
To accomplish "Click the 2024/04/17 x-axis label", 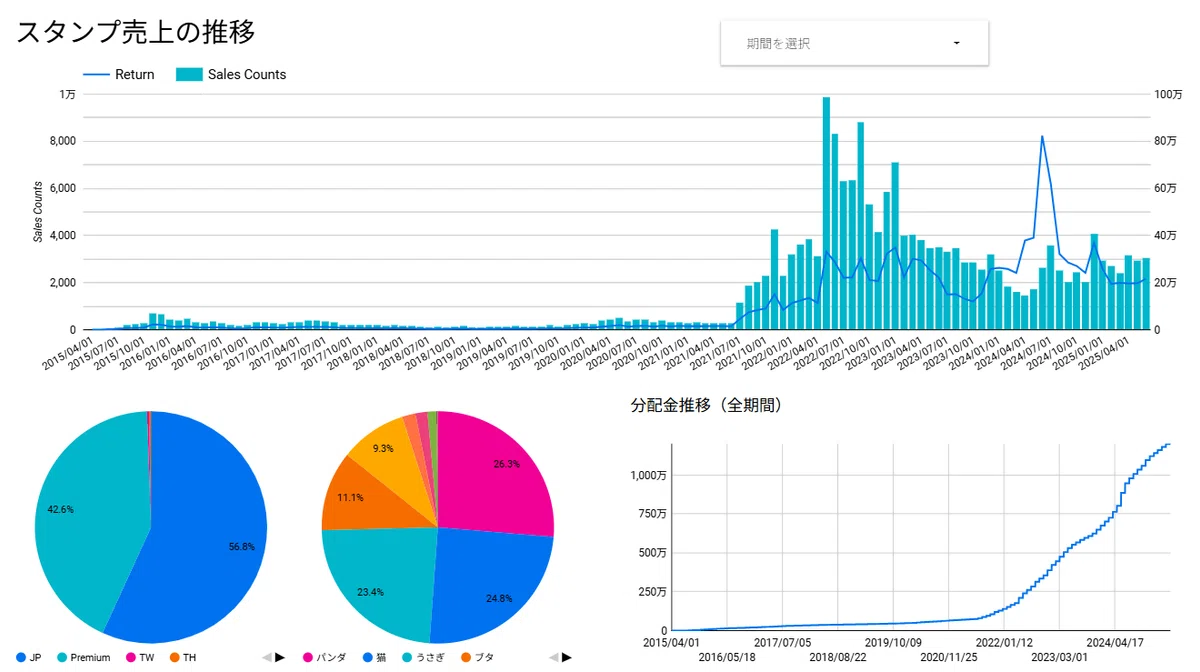I will 1114,642.
